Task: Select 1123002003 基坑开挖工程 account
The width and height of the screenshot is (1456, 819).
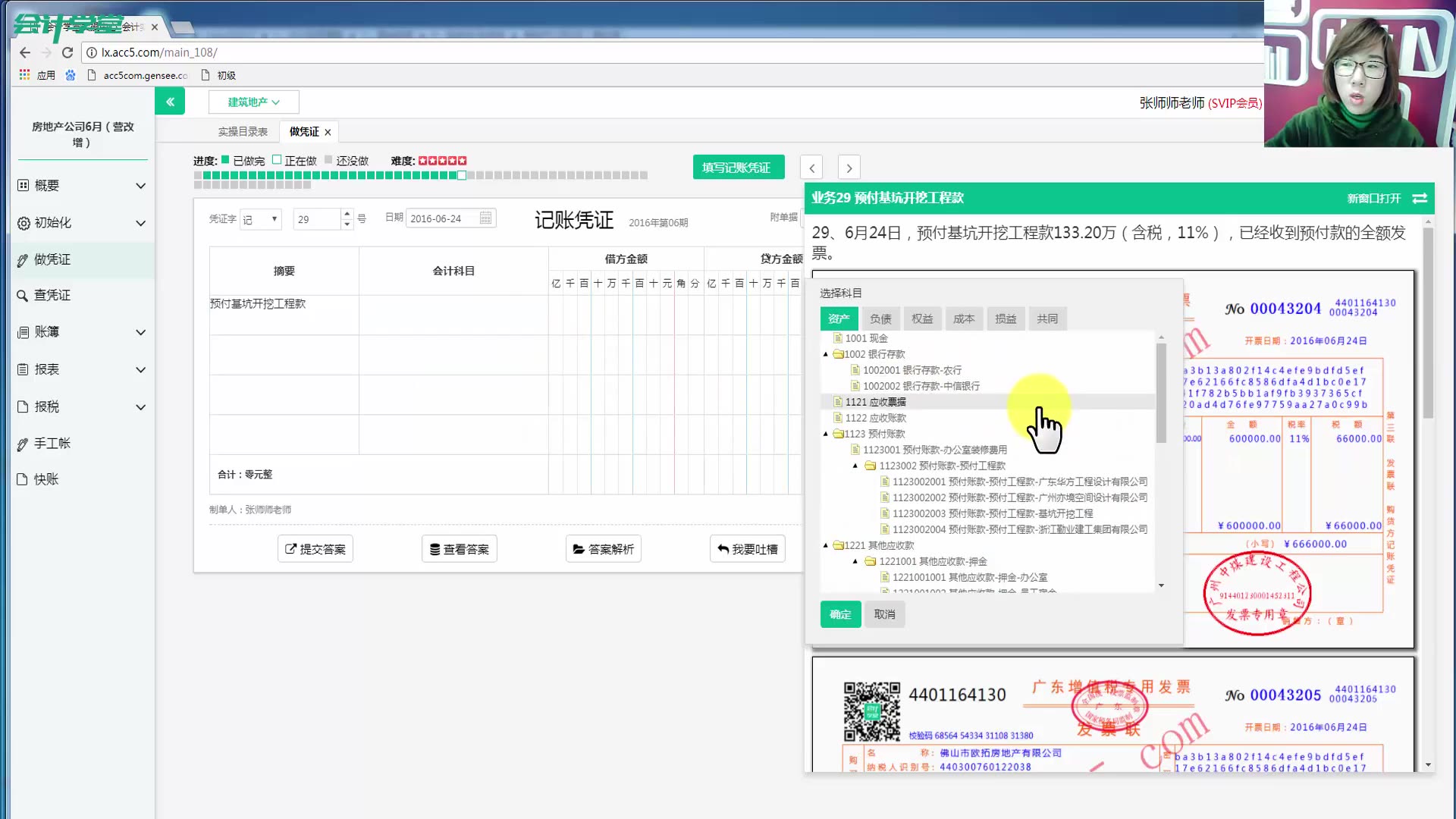Action: (992, 513)
